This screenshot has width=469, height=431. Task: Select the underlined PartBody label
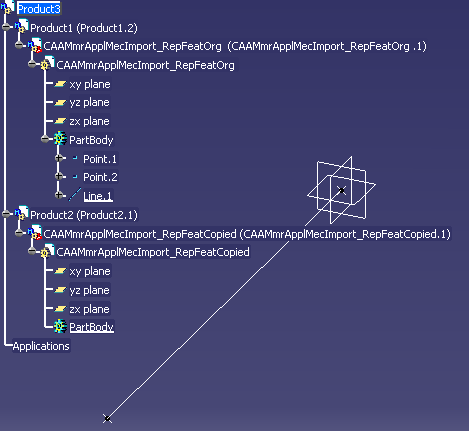[91, 327]
